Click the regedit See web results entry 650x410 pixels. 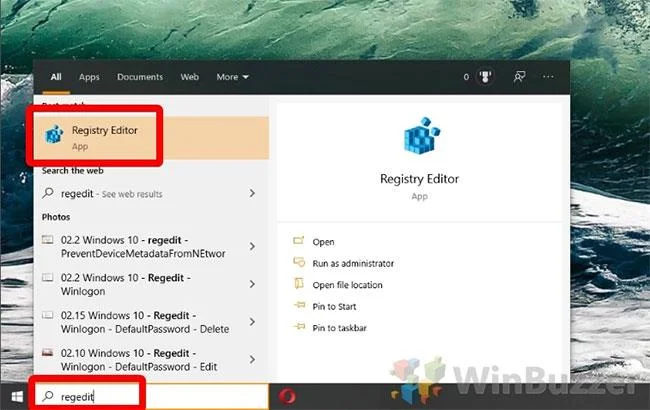(151, 194)
